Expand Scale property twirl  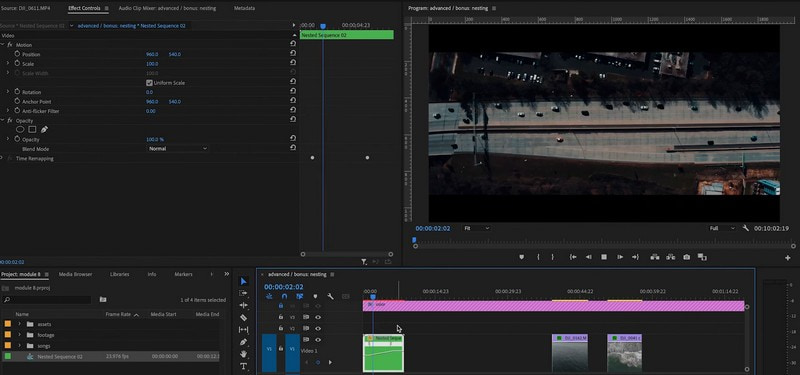(x=8, y=64)
